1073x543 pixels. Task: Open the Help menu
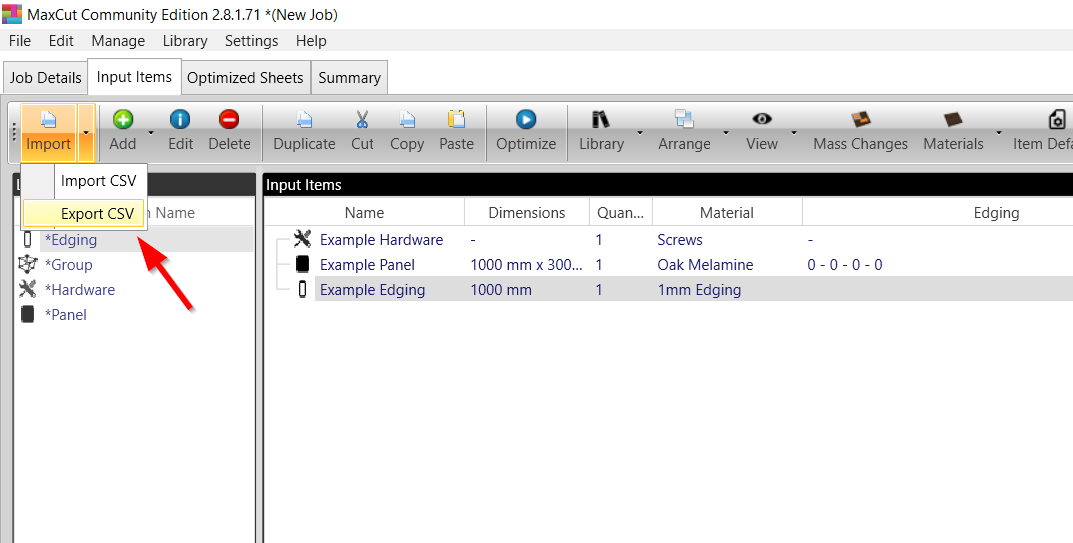coord(311,41)
